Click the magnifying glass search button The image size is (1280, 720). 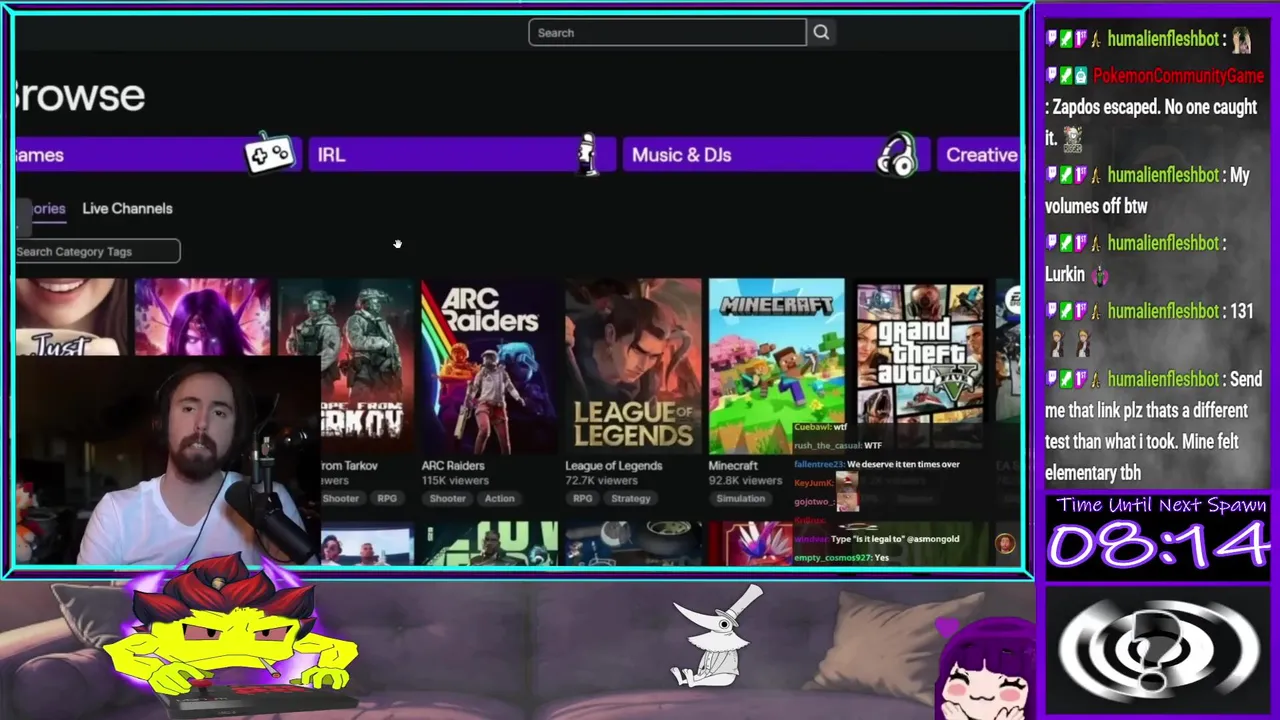821,33
